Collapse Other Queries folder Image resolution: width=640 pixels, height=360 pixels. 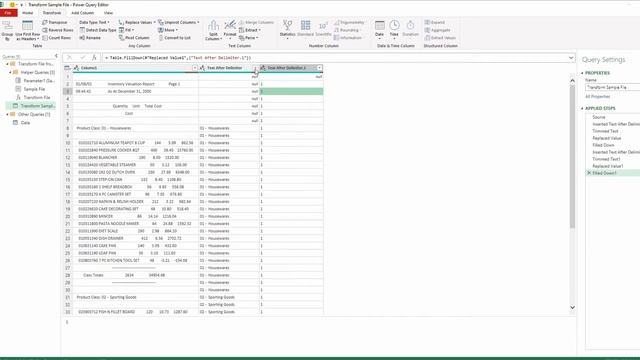tap(7, 114)
